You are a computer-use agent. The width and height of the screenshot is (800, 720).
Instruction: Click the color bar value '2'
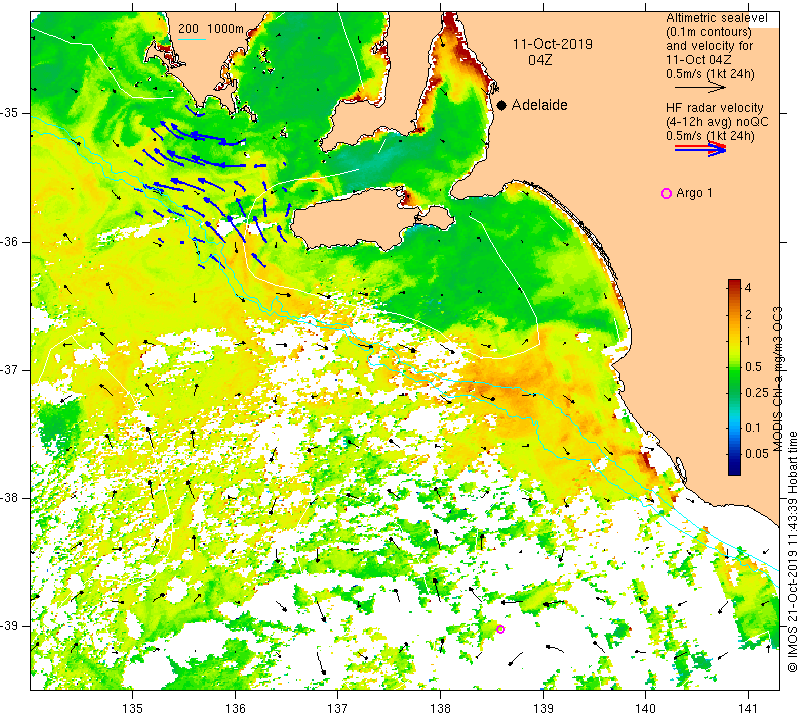tap(748, 314)
